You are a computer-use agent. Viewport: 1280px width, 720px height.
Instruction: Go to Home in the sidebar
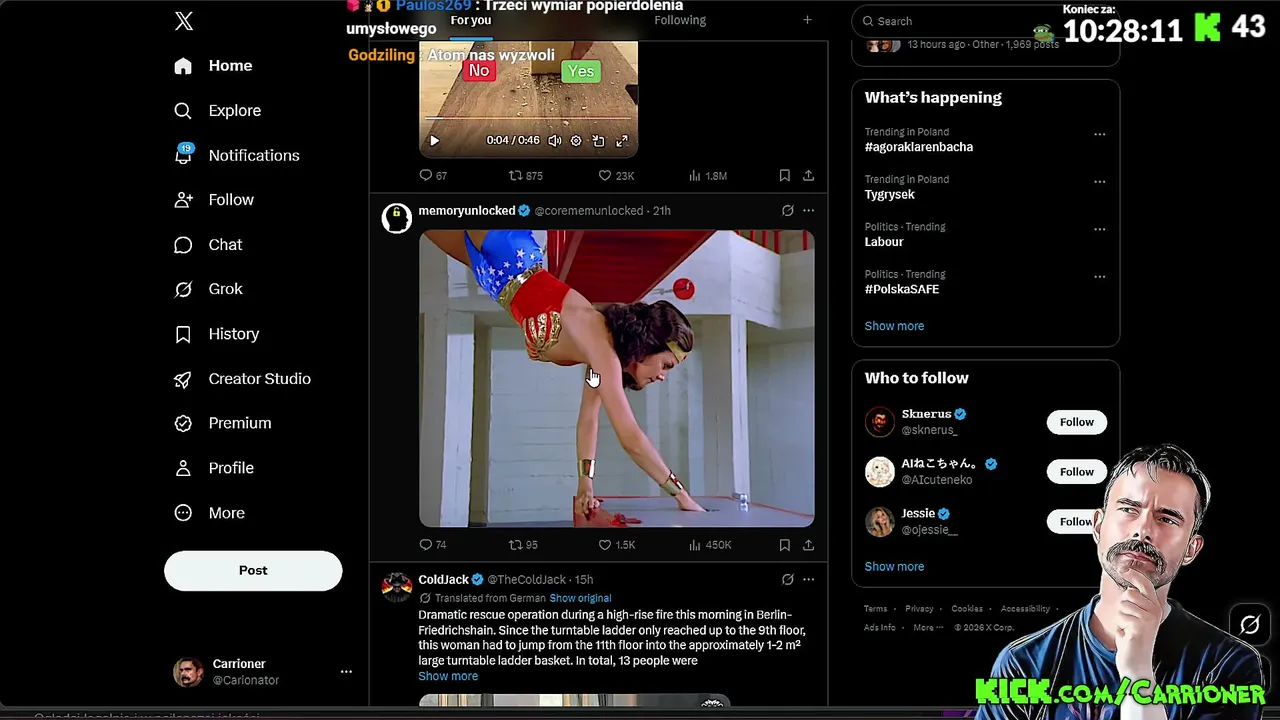[x=213, y=66]
